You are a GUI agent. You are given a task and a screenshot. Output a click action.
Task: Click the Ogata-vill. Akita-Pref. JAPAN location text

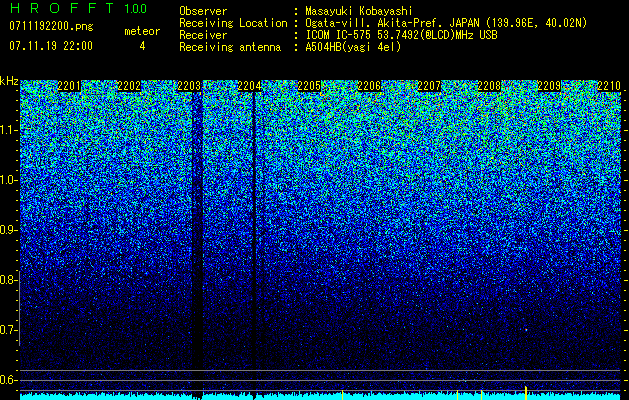pyautogui.click(x=446, y=23)
